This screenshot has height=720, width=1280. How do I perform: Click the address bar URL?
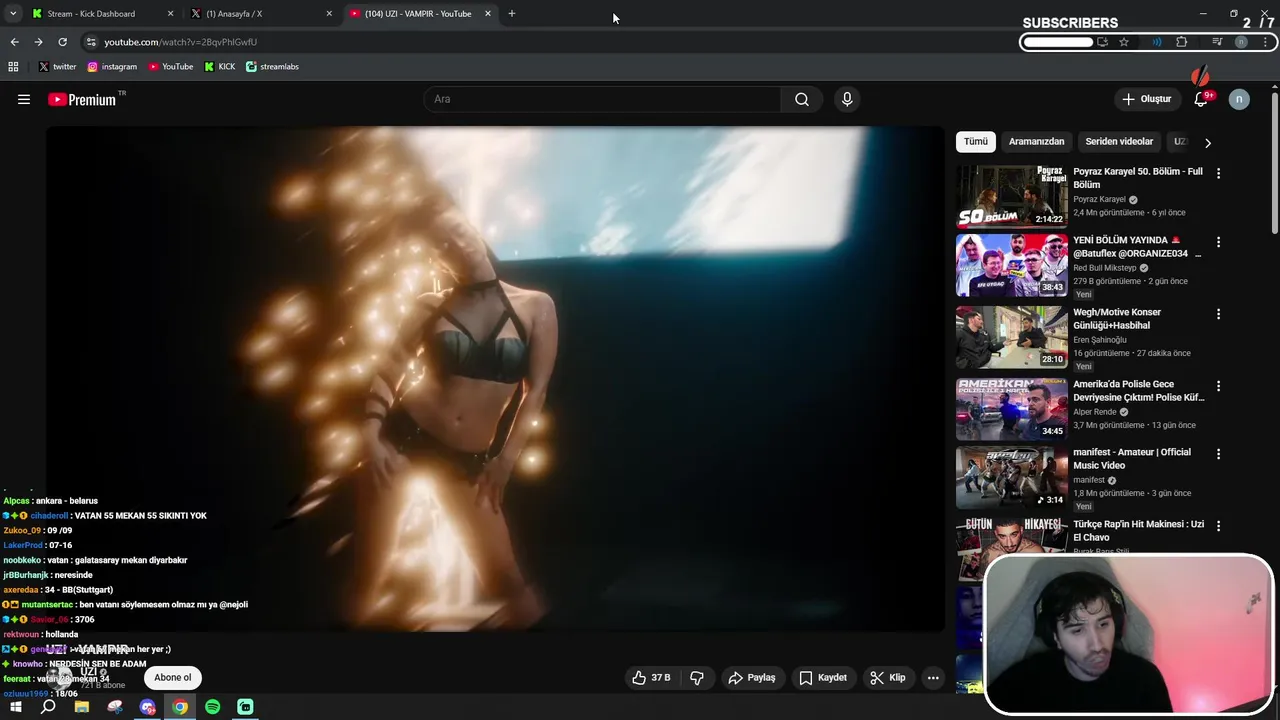[181, 42]
